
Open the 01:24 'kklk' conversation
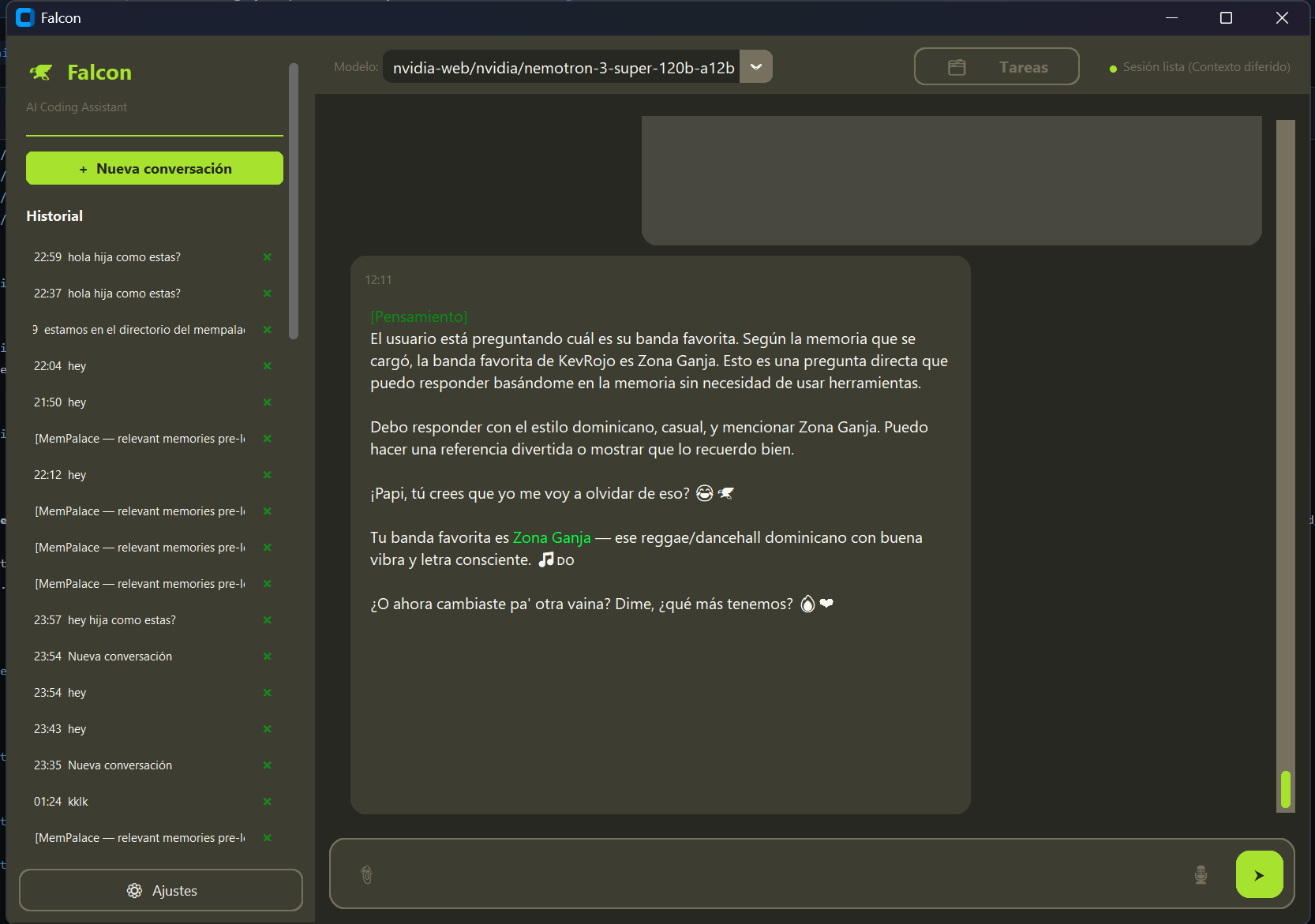[139, 802]
